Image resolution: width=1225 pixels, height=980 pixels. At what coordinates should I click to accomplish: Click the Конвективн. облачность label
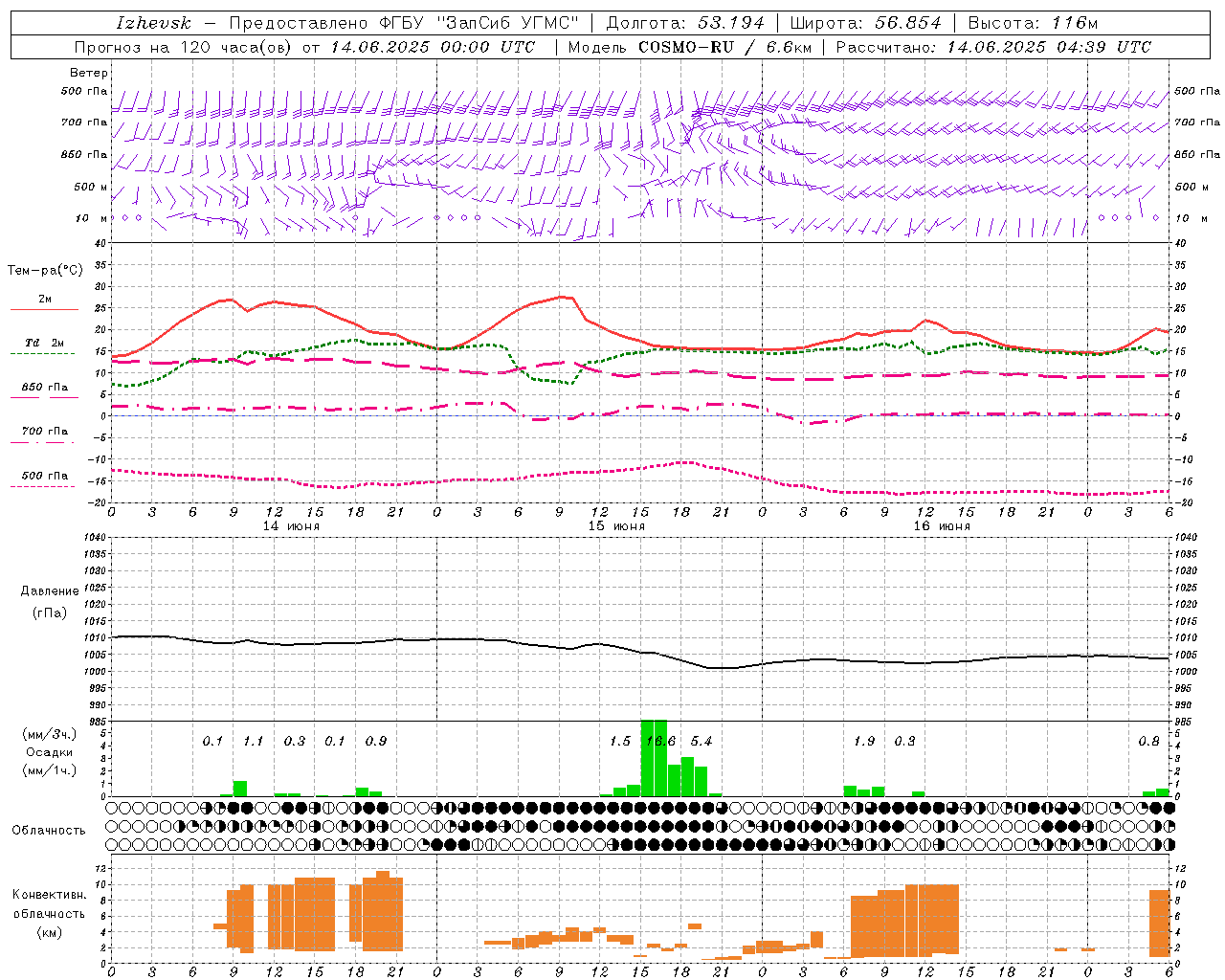point(49,903)
